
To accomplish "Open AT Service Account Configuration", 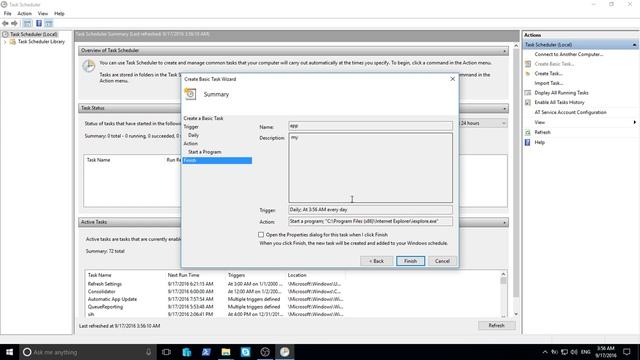I will pos(570,112).
